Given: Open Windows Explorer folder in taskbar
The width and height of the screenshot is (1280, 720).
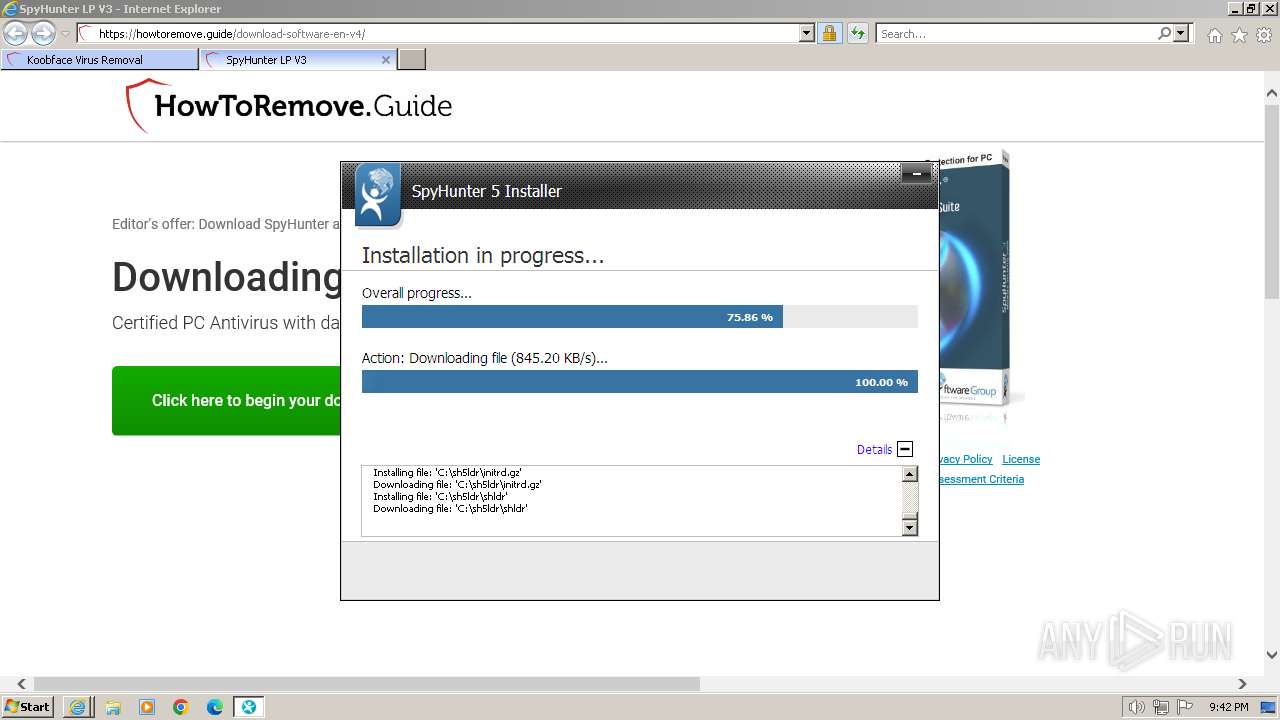Looking at the screenshot, I should click(113, 707).
